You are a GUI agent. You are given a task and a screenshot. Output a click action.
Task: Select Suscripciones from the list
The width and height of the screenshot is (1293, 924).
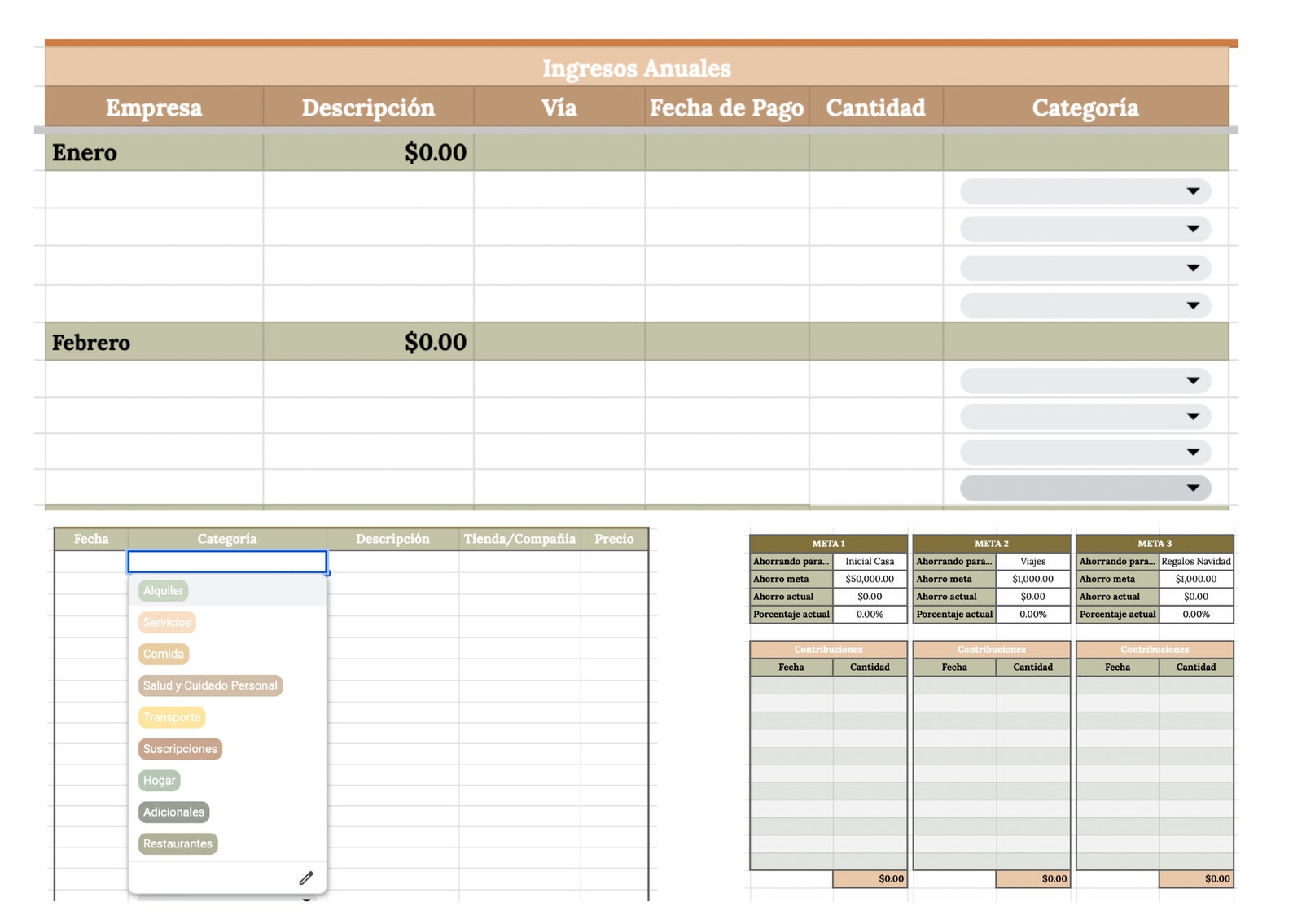coord(180,749)
